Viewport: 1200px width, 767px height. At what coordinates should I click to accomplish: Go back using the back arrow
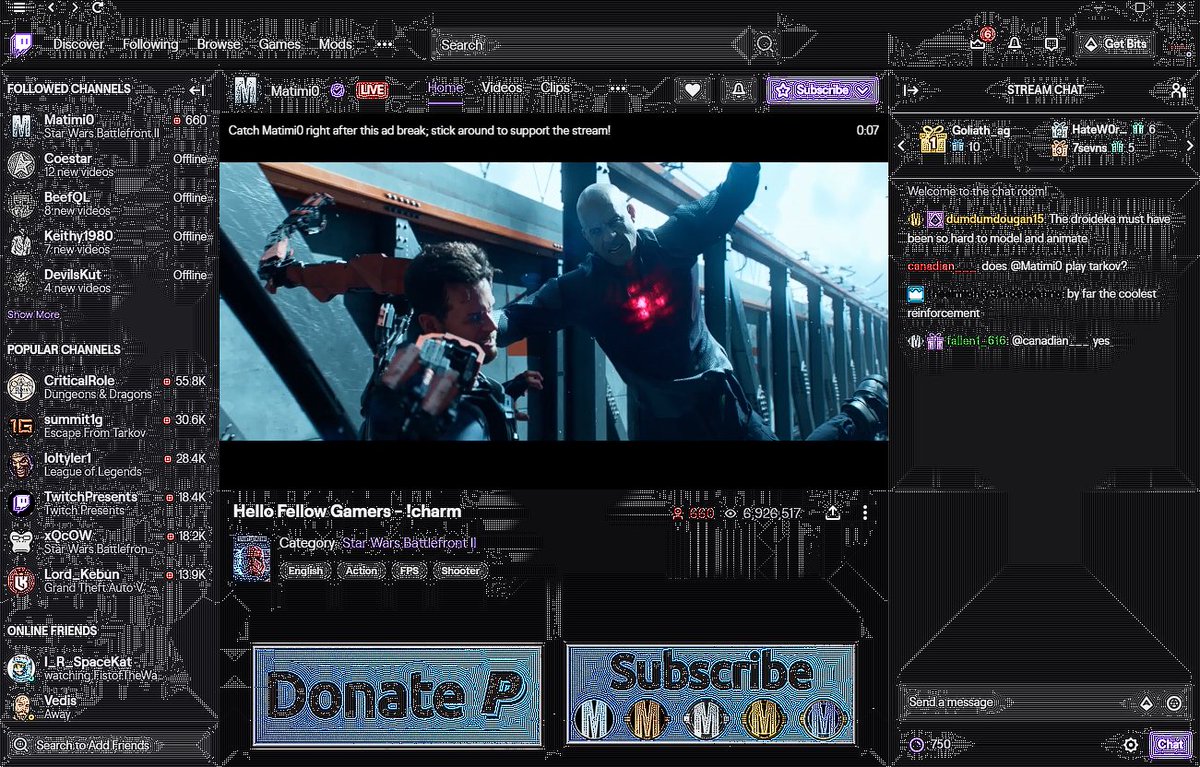[x=52, y=8]
